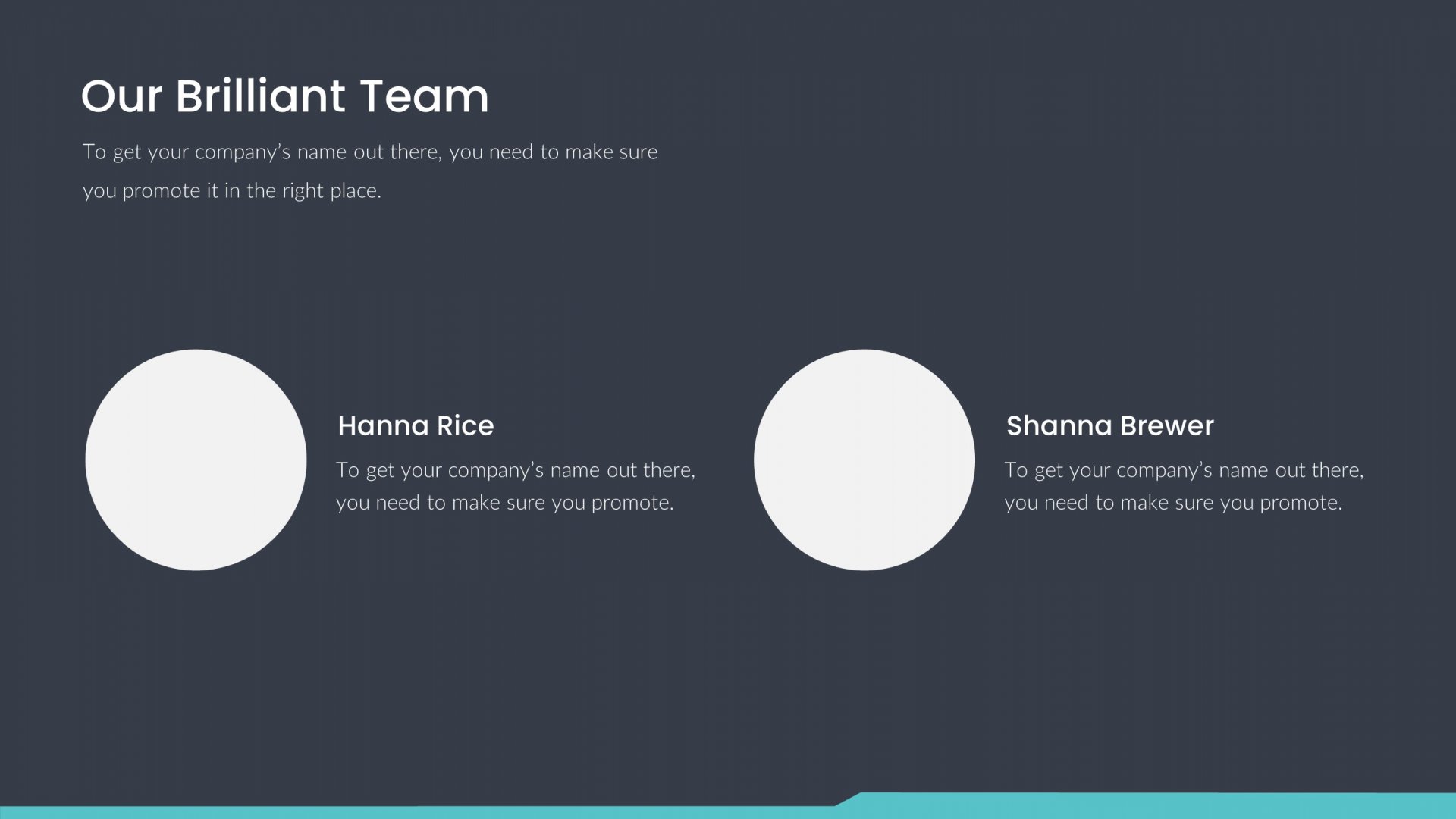Click the word "company's" in the top subtitle
Viewport: 1456px width, 819px height.
[x=243, y=152]
